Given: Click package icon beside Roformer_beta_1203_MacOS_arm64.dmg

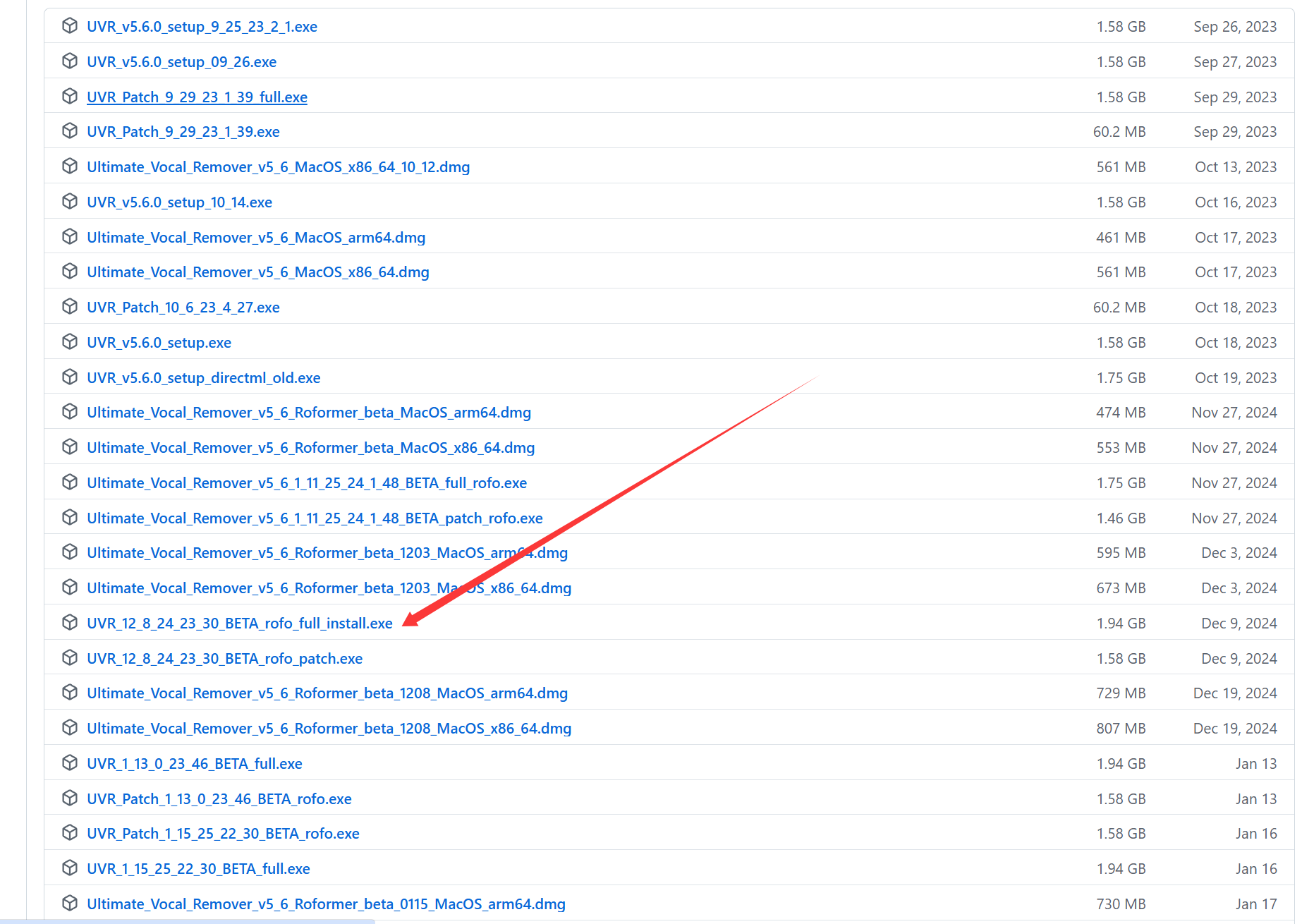Looking at the screenshot, I should [70, 552].
